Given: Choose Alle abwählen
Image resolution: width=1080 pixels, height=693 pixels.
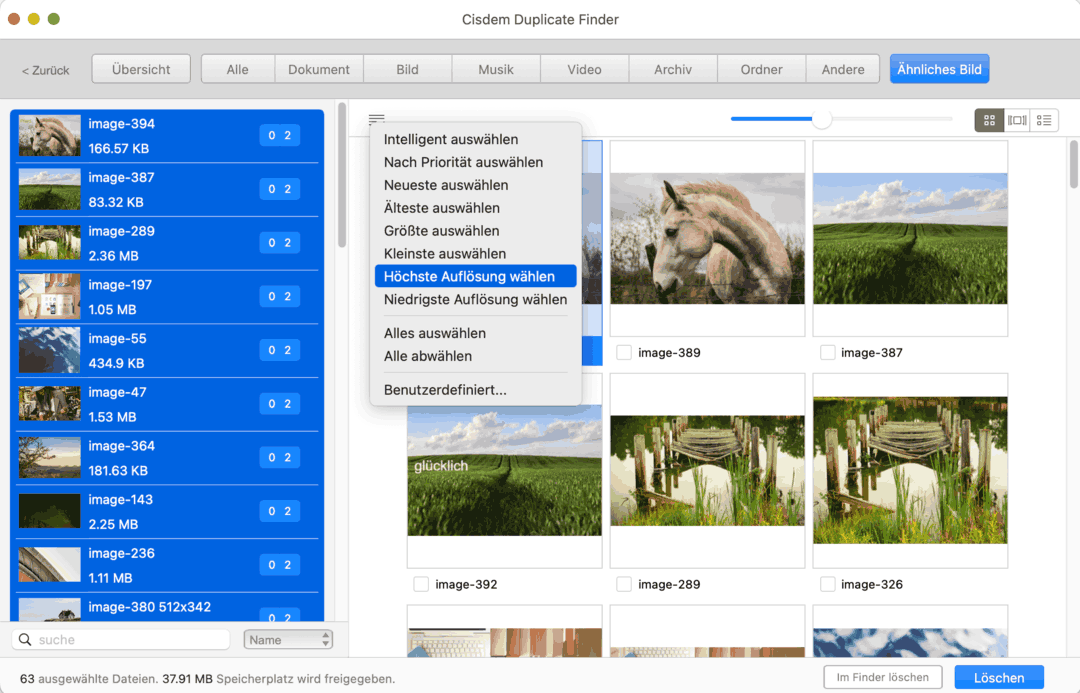Looking at the screenshot, I should coord(475,356).
